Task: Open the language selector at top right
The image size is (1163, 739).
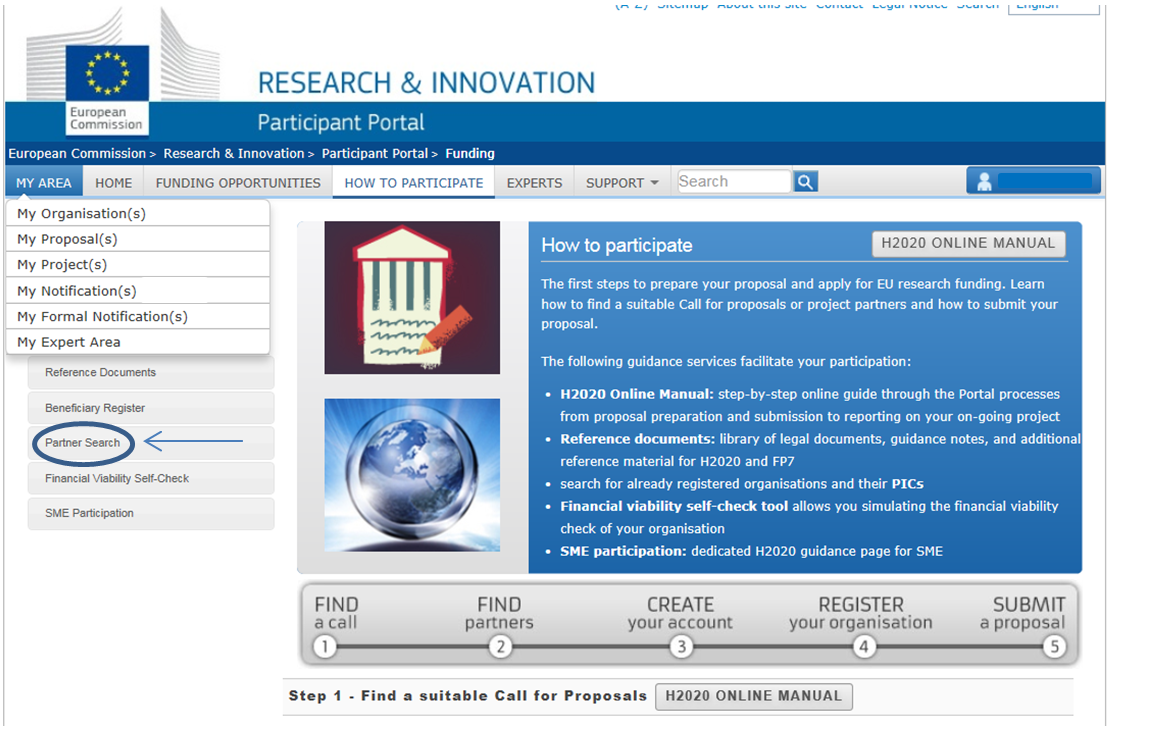Action: click(1053, 7)
